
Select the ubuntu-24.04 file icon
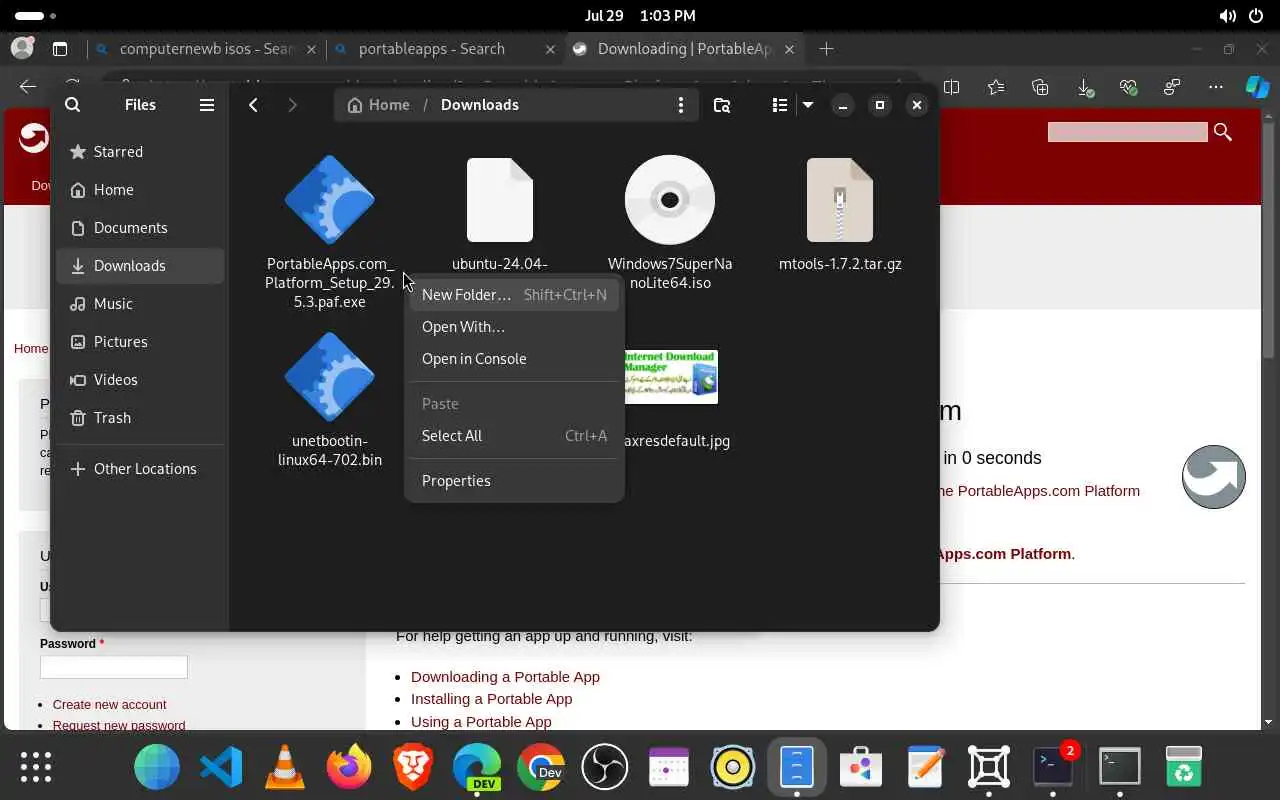point(500,200)
